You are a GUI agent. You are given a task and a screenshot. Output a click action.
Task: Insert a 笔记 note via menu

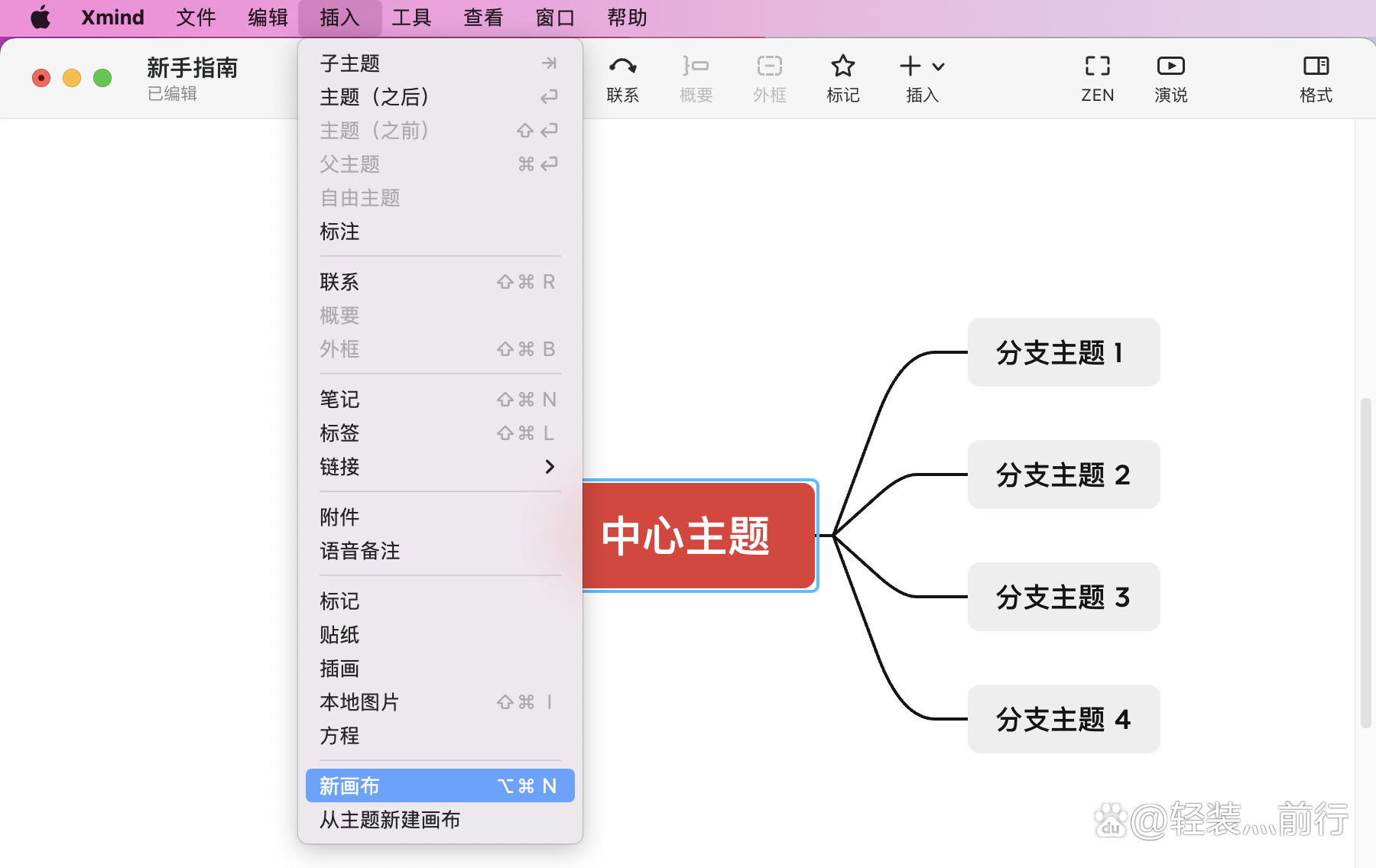440,400
